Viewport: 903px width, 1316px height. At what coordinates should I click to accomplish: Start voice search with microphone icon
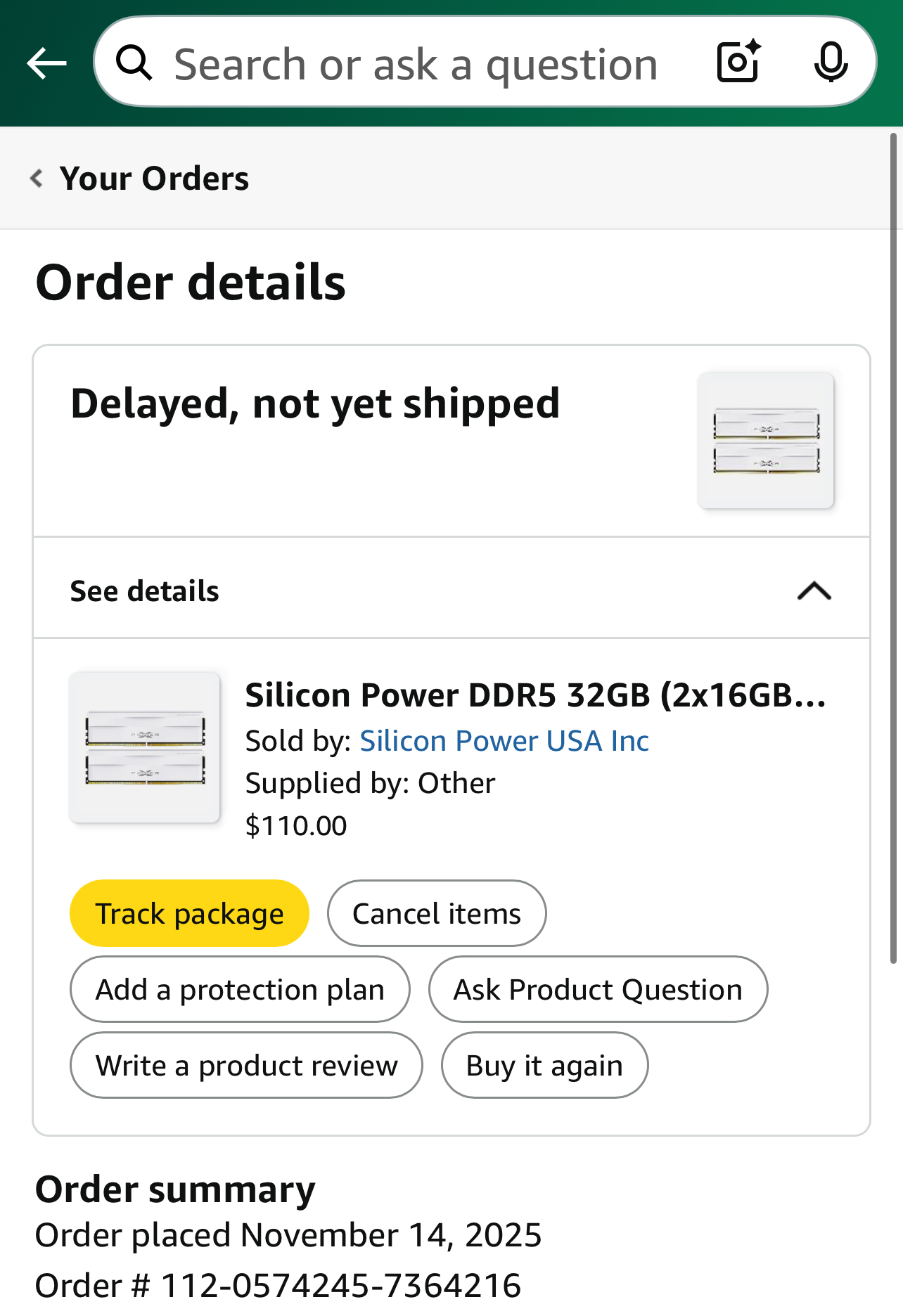831,62
